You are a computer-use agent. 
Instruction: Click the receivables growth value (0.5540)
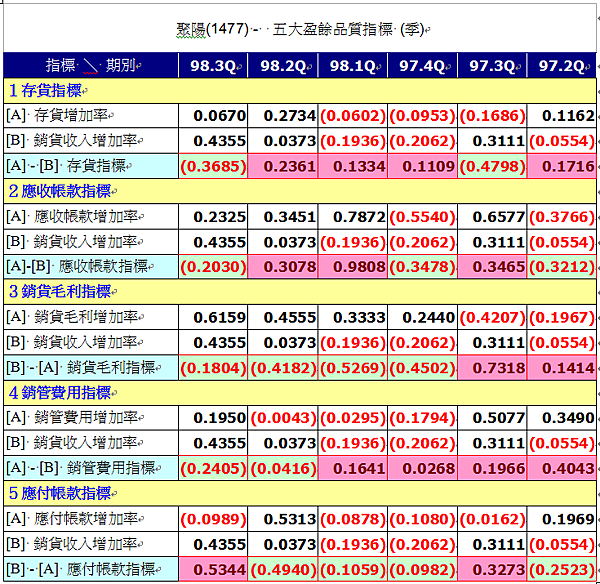pyautogui.click(x=422, y=217)
